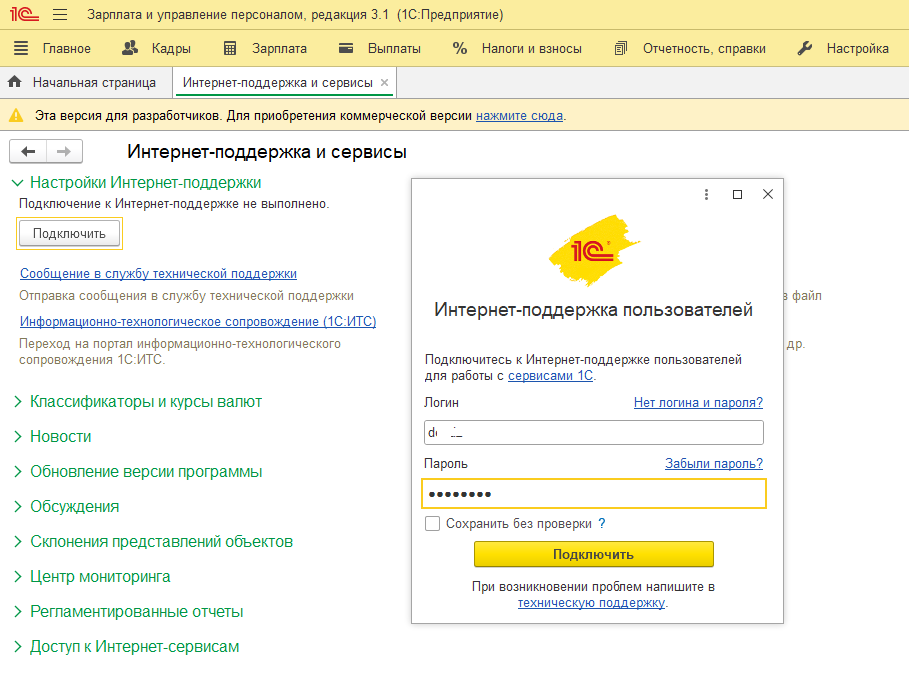Screen dimensions: 909x693
Task: Click the Кадры people icon
Action: click(x=130, y=48)
